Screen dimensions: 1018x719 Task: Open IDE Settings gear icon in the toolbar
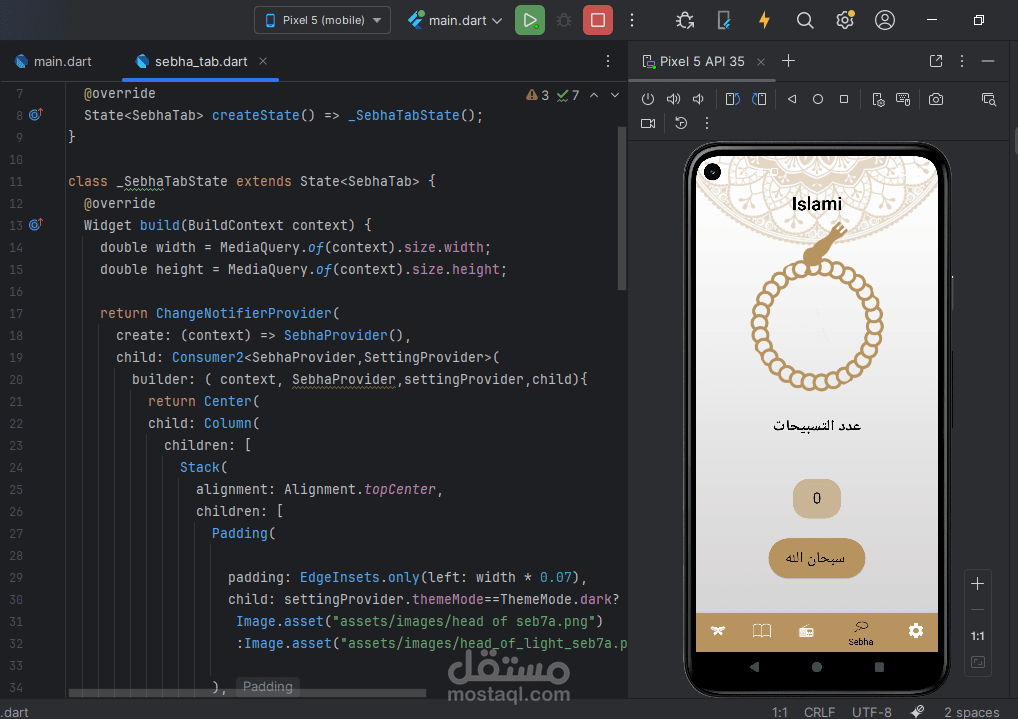845,20
